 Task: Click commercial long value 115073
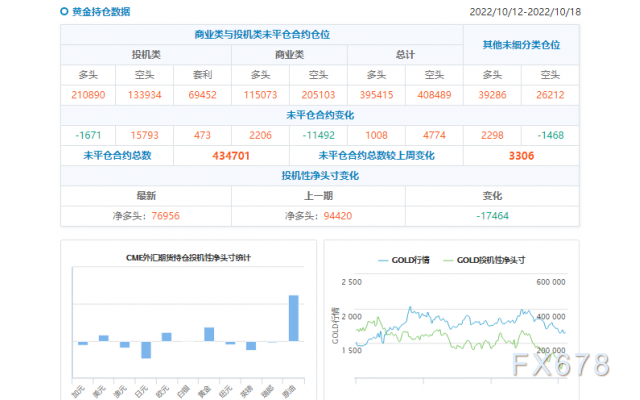pos(260,95)
